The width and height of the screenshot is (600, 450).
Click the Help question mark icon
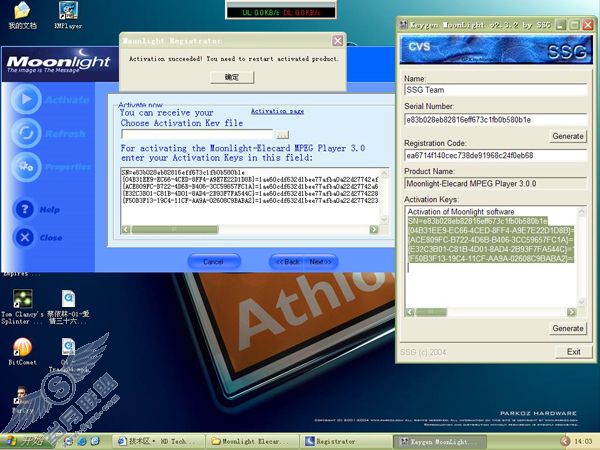point(25,209)
